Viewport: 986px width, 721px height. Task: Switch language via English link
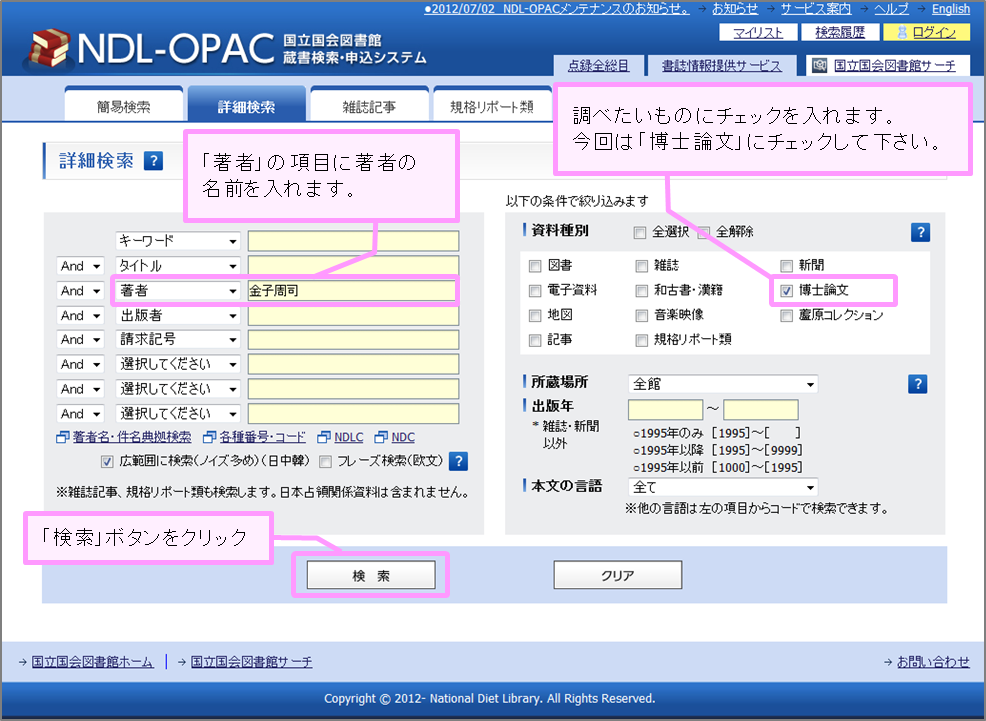pyautogui.click(x=951, y=9)
